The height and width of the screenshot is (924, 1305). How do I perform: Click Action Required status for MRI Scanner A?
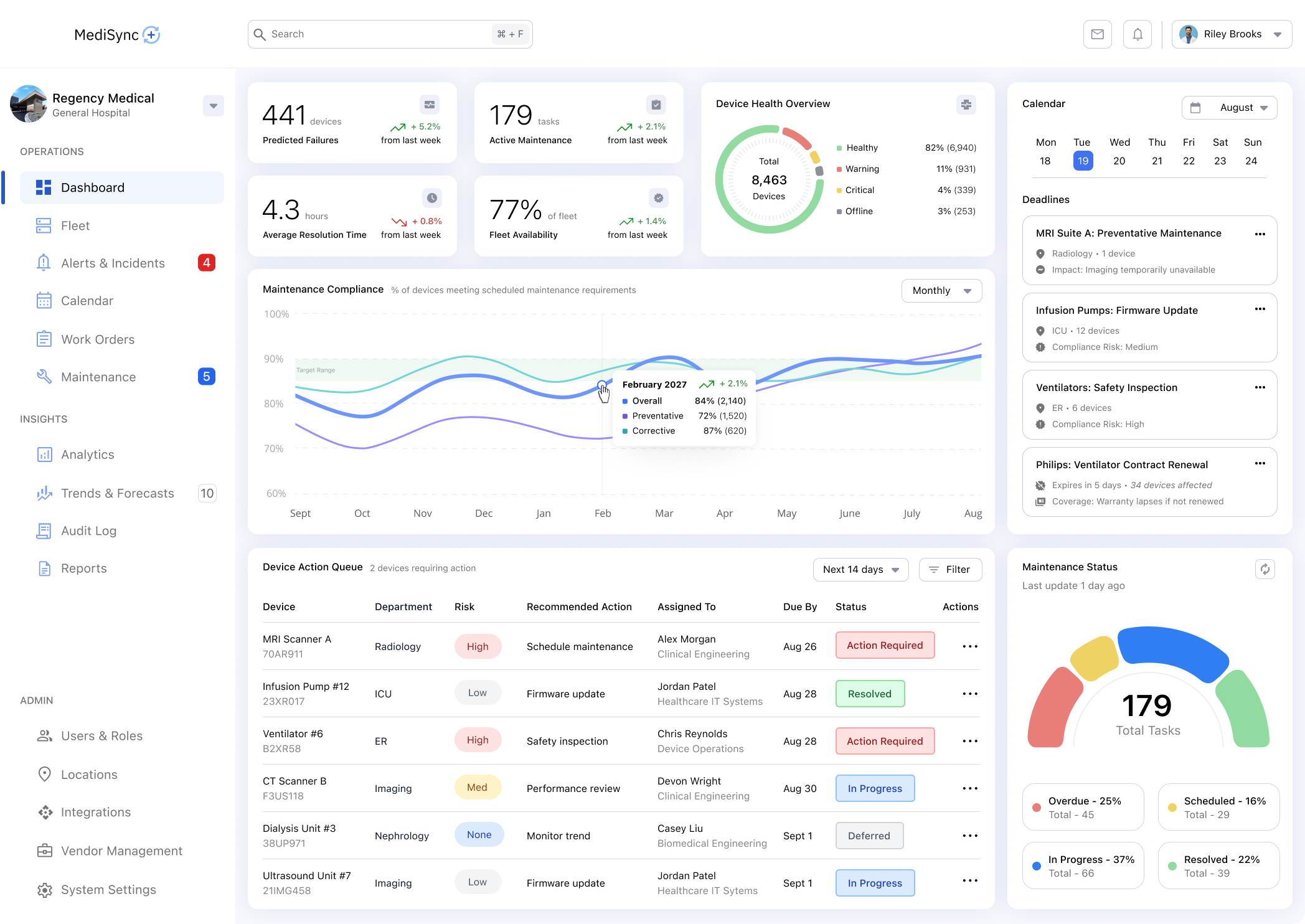884,646
